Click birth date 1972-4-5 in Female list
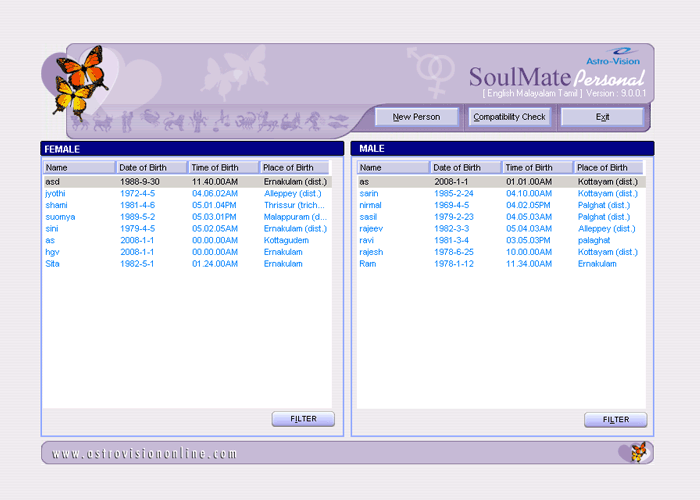Image resolution: width=700 pixels, height=500 pixels. [x=138, y=193]
